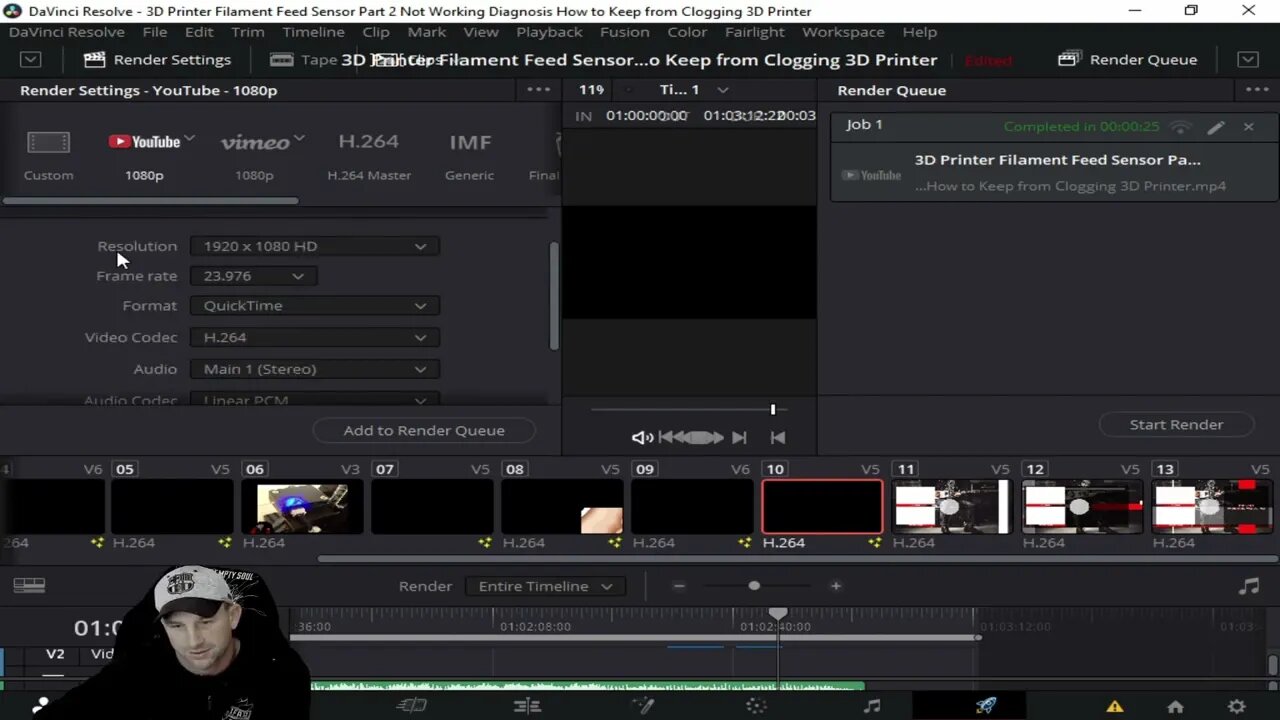Click the clip strip horizontal scrollbar
Viewport: 1280px width, 720px height.
(797, 558)
